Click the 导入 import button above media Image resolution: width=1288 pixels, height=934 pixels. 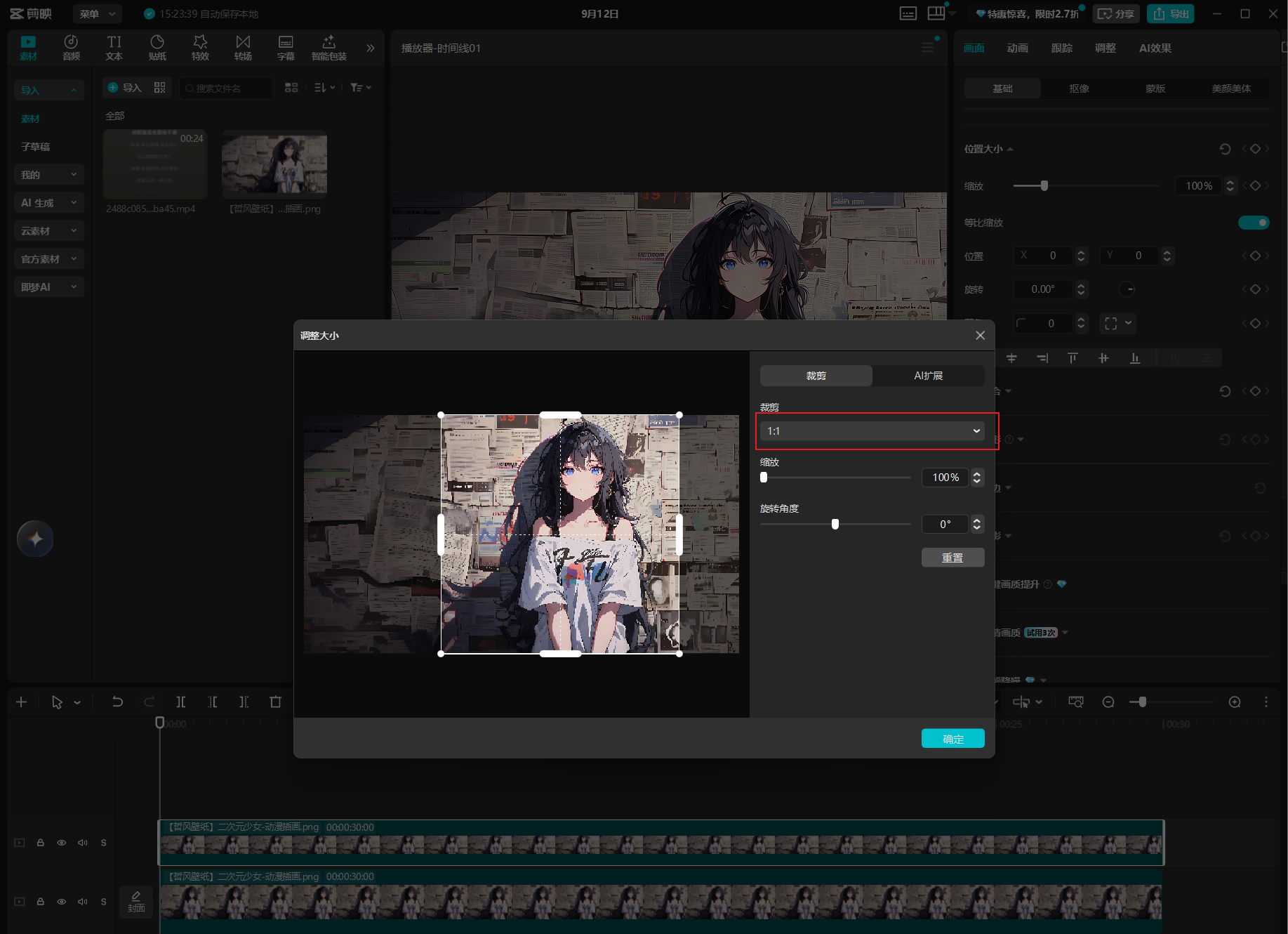[x=125, y=87]
